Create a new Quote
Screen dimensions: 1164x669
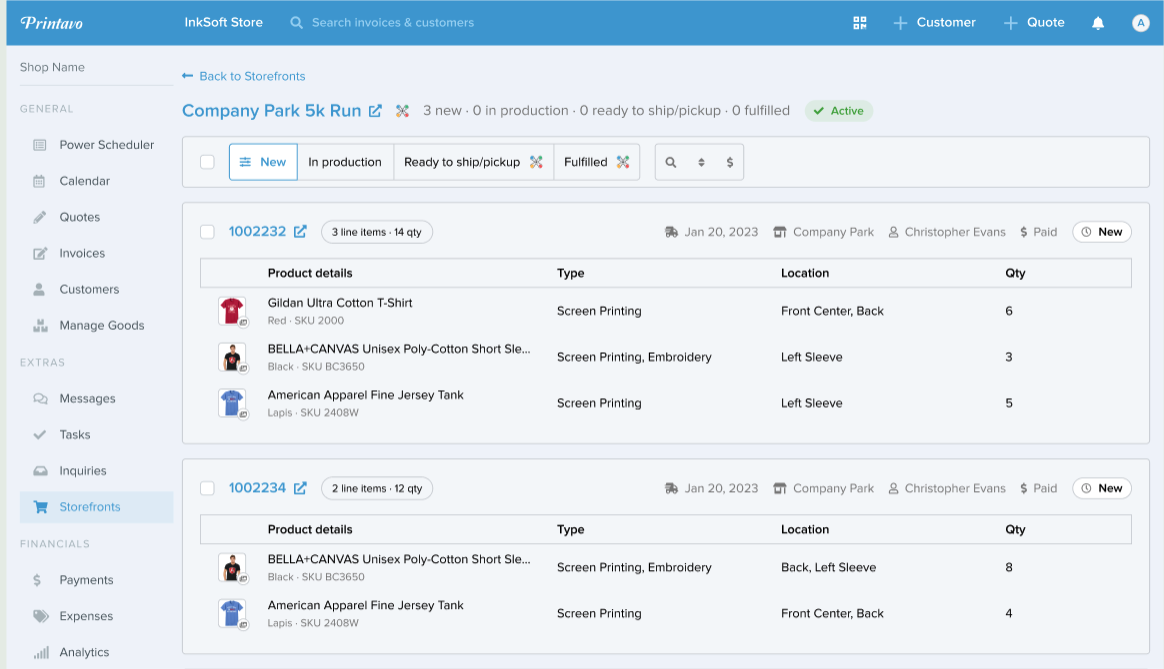click(x=1034, y=23)
